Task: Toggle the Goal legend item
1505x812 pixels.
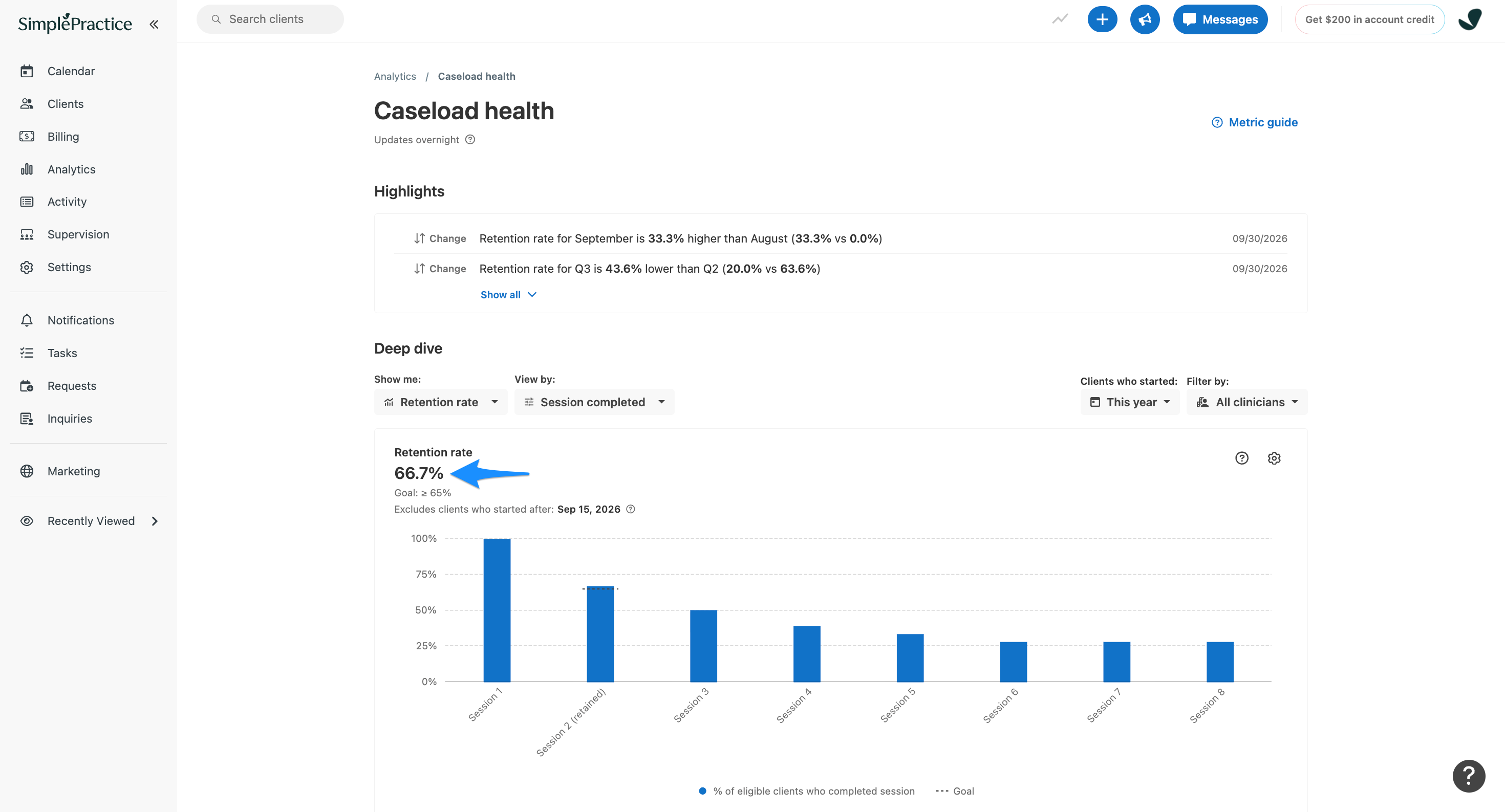Action: pyautogui.click(x=955, y=791)
